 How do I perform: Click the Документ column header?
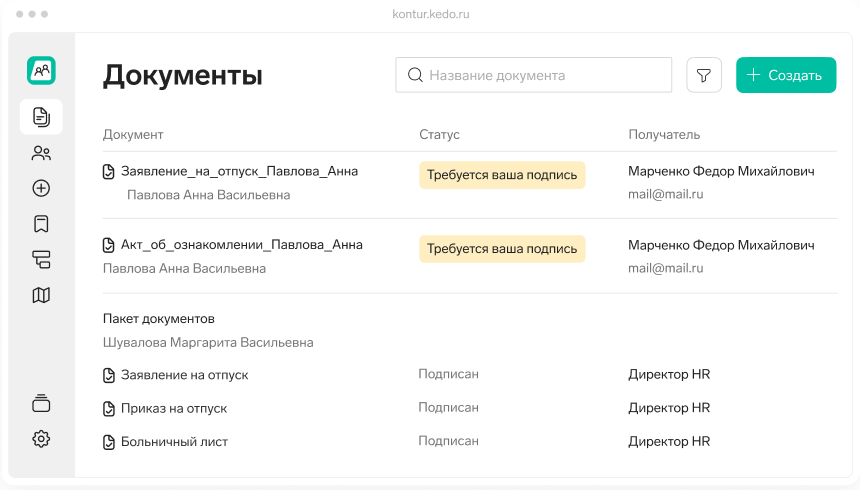pyautogui.click(x=133, y=134)
